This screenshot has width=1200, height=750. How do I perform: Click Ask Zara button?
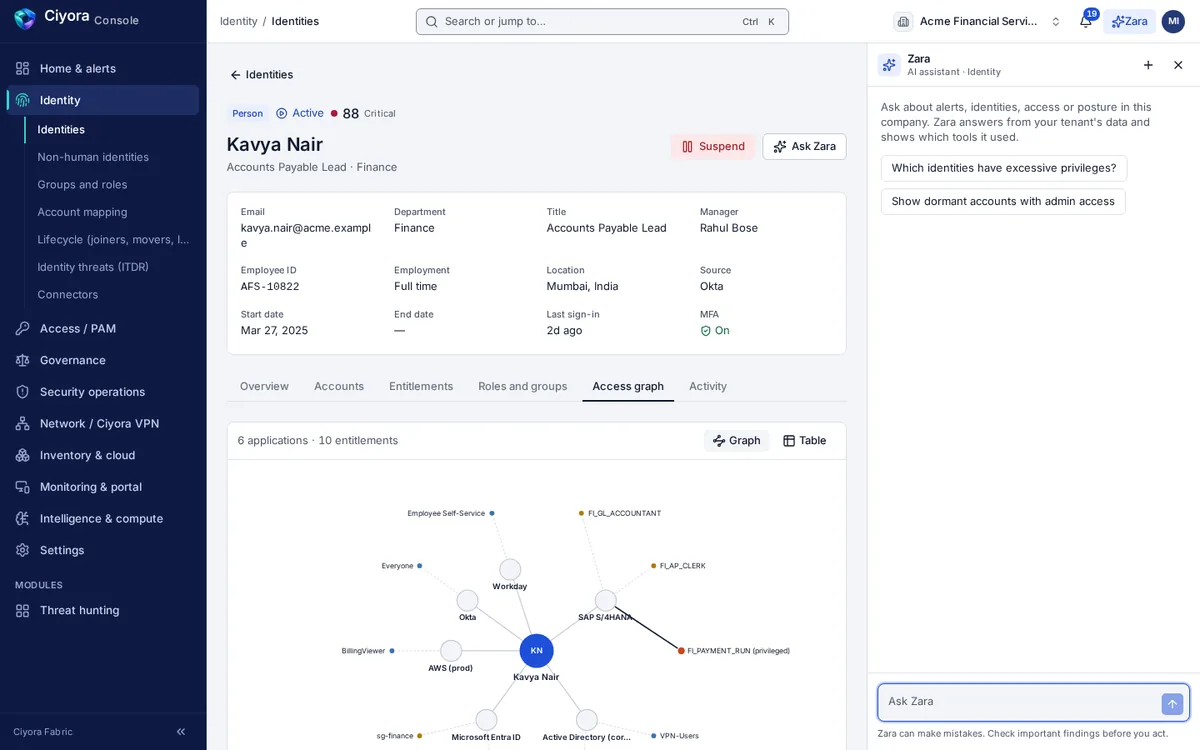tap(804, 146)
